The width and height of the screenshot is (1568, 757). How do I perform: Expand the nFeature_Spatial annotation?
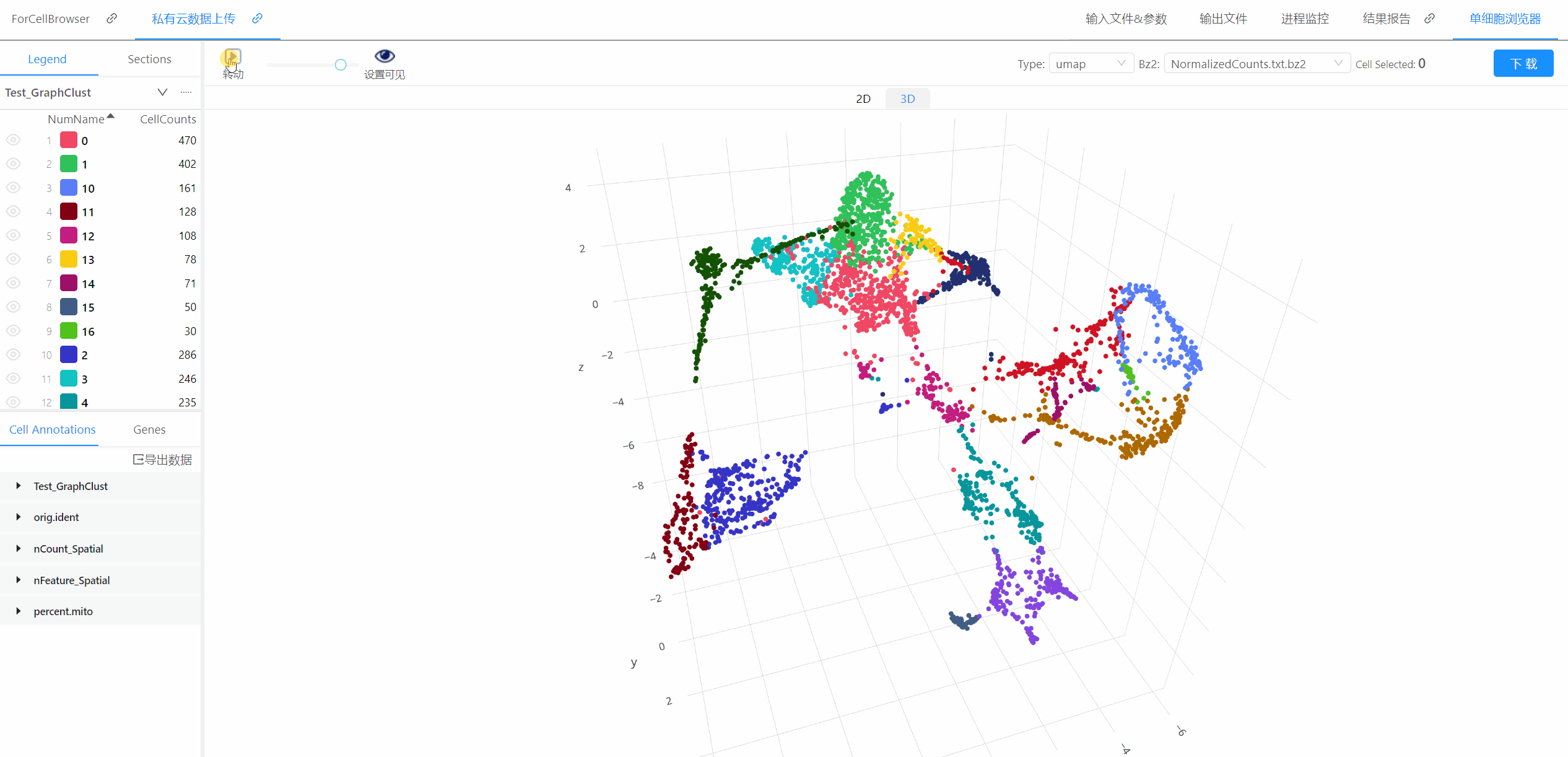tap(19, 580)
